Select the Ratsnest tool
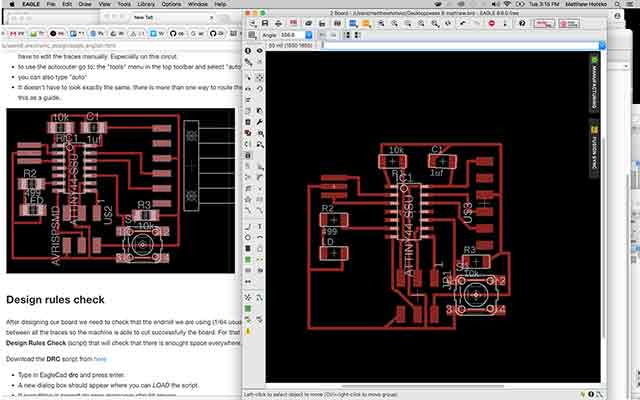 248,298
